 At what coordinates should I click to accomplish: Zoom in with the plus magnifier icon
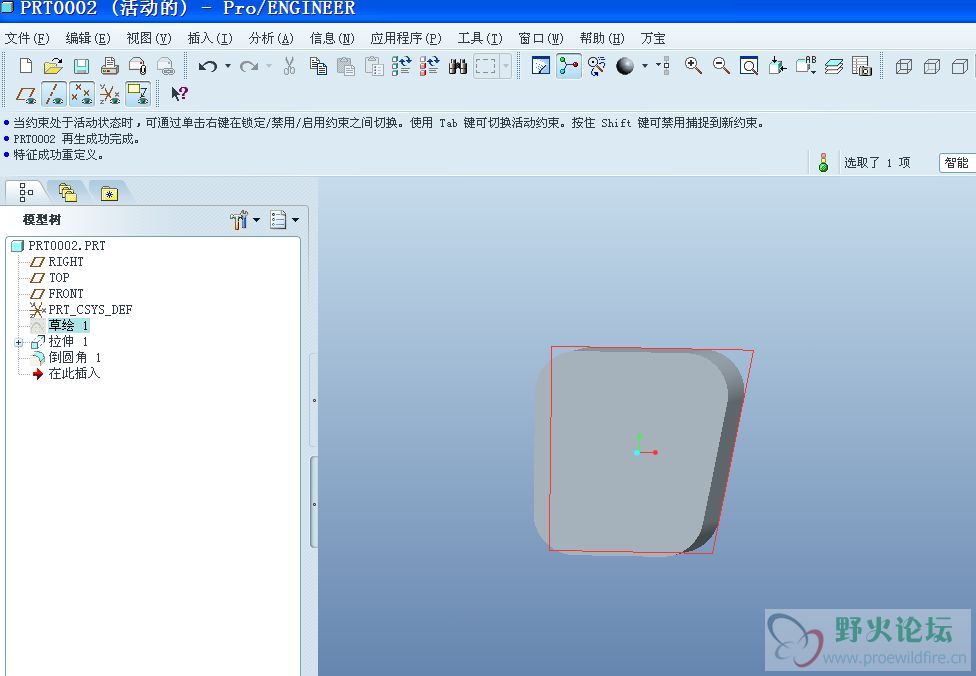pos(693,65)
